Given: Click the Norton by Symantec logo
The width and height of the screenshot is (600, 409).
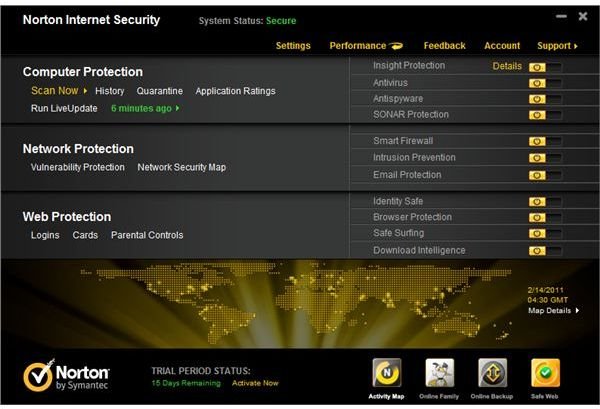Looking at the screenshot, I should tap(66, 375).
